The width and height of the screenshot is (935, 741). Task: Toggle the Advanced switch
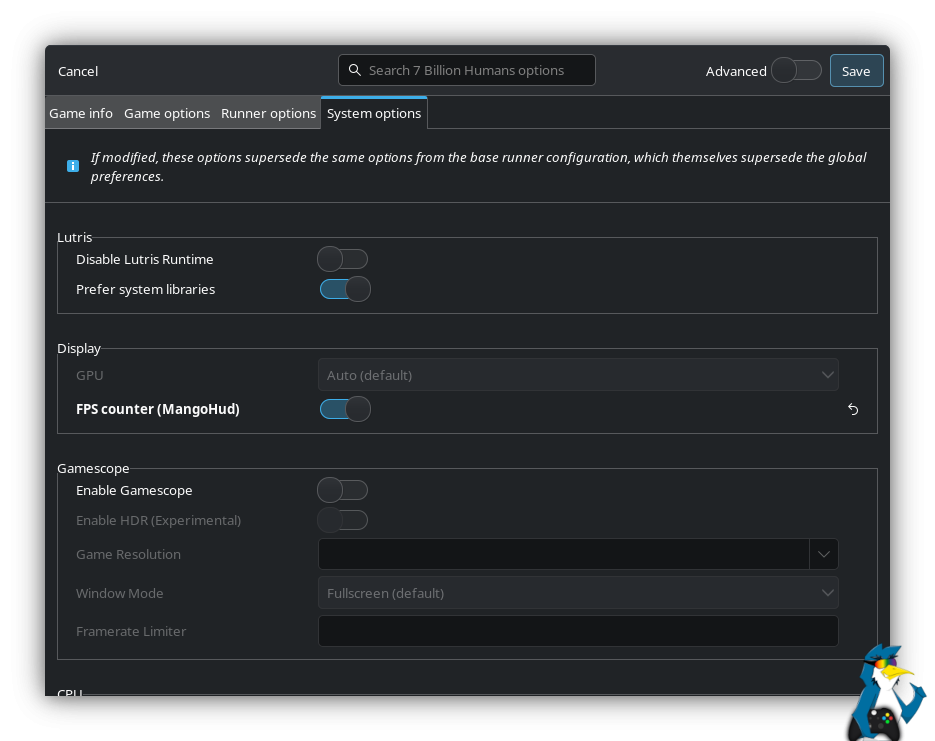point(796,70)
